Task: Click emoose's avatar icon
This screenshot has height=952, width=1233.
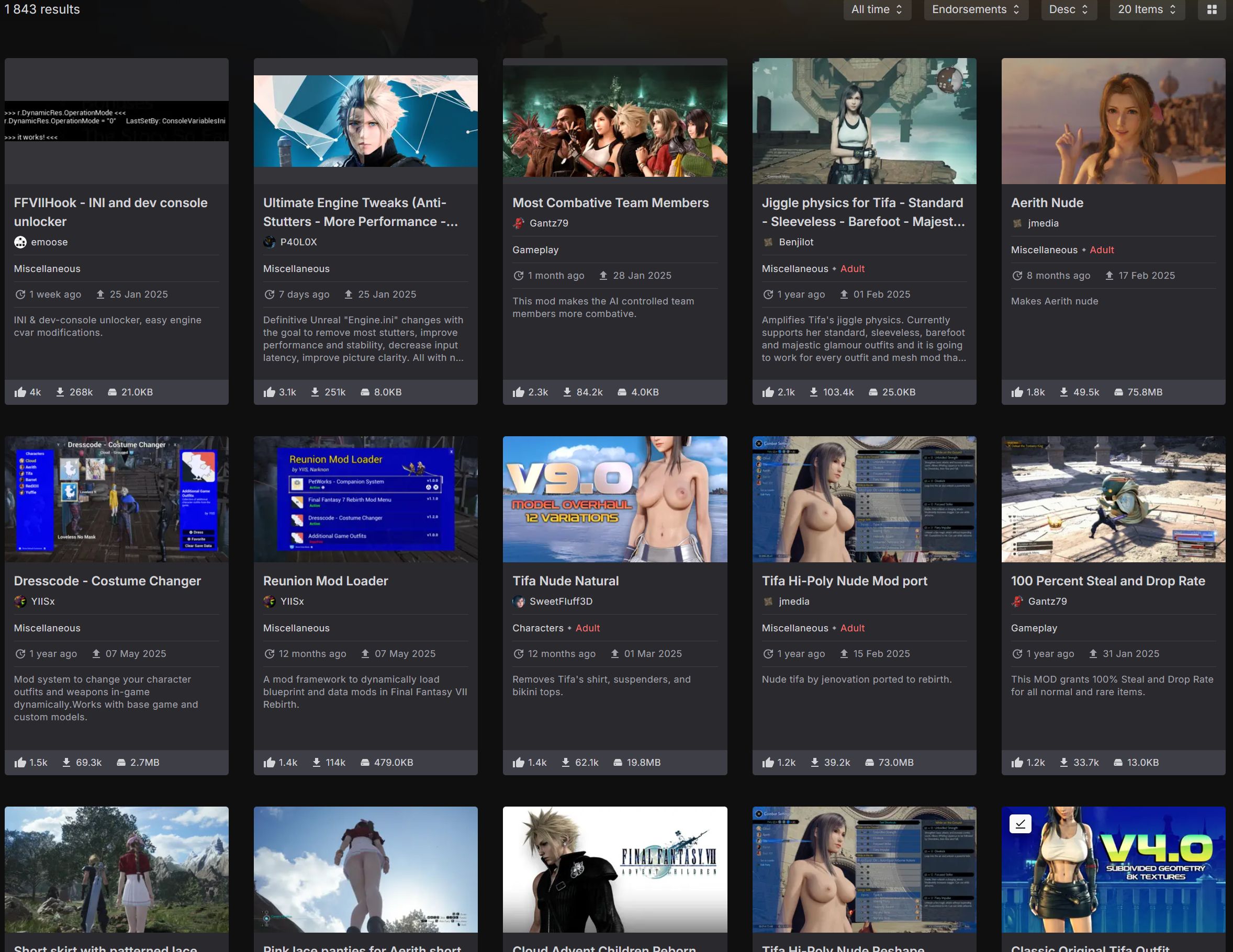Action: (x=20, y=242)
